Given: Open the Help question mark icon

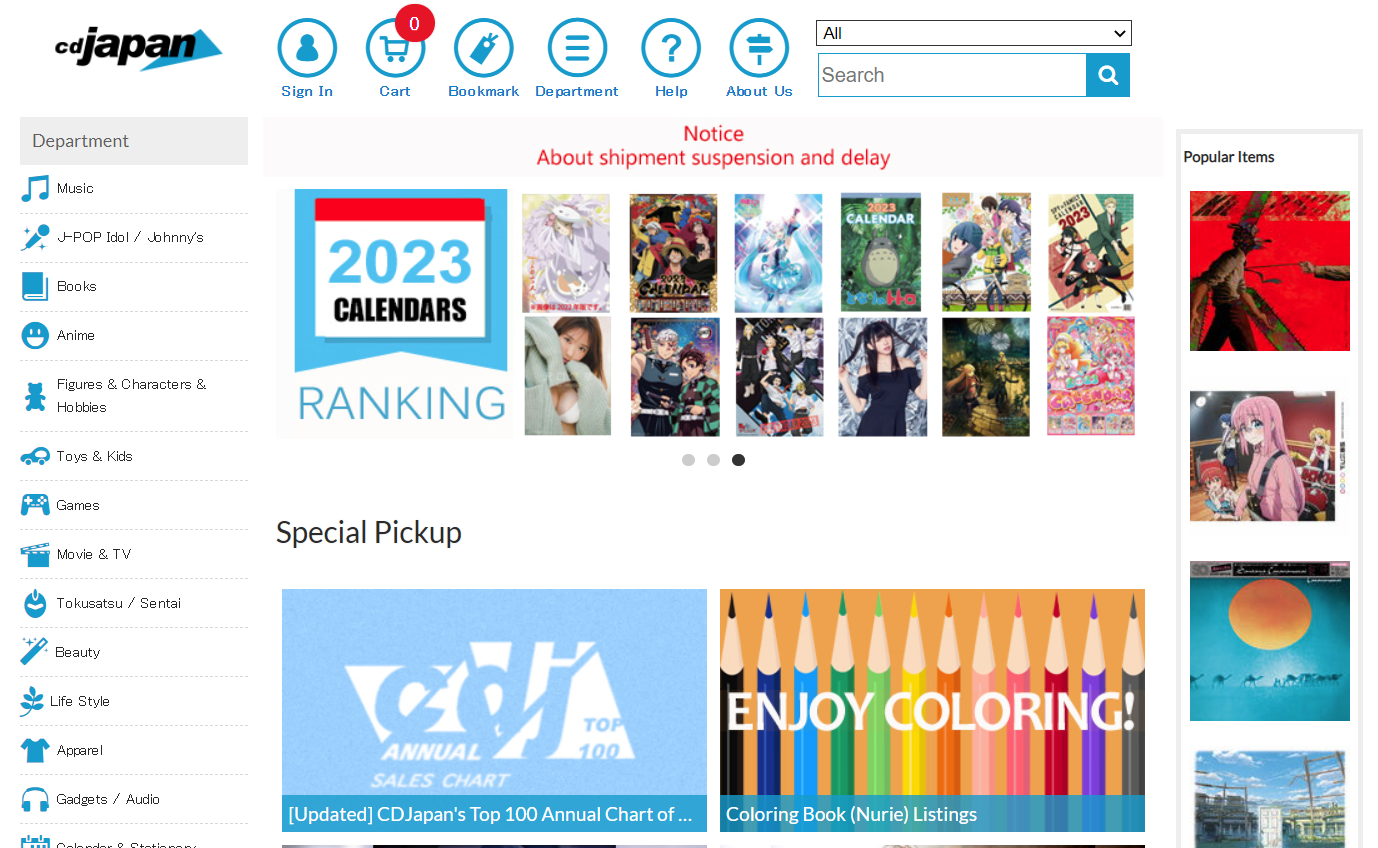Looking at the screenshot, I should 671,48.
